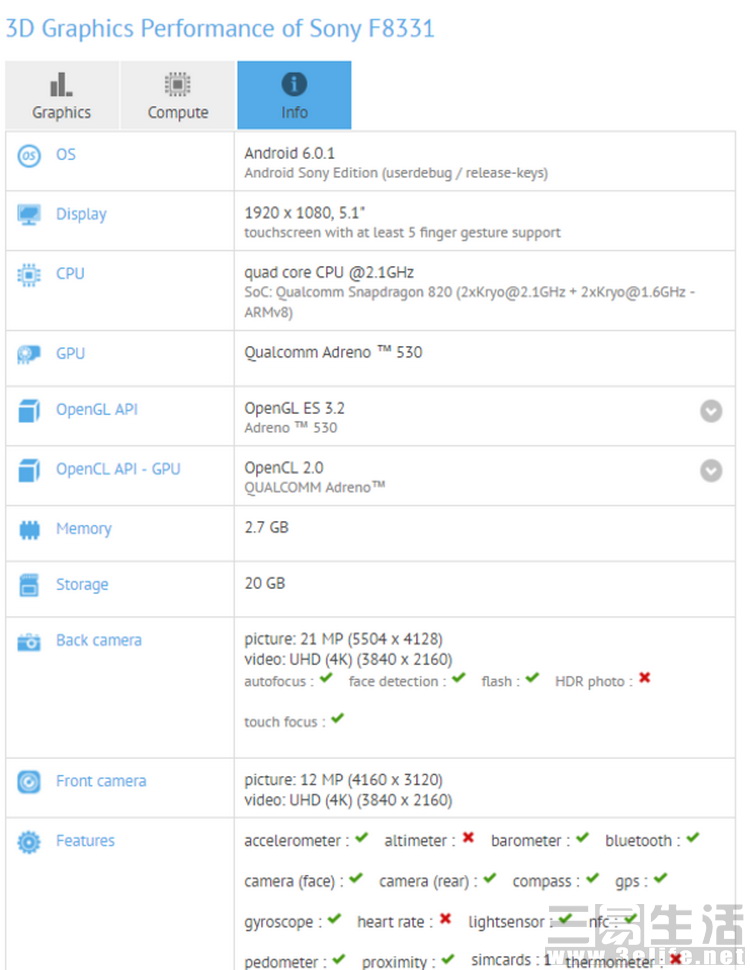The width and height of the screenshot is (750, 970).
Task: Click the accelerometer checkmark
Action: point(361,838)
